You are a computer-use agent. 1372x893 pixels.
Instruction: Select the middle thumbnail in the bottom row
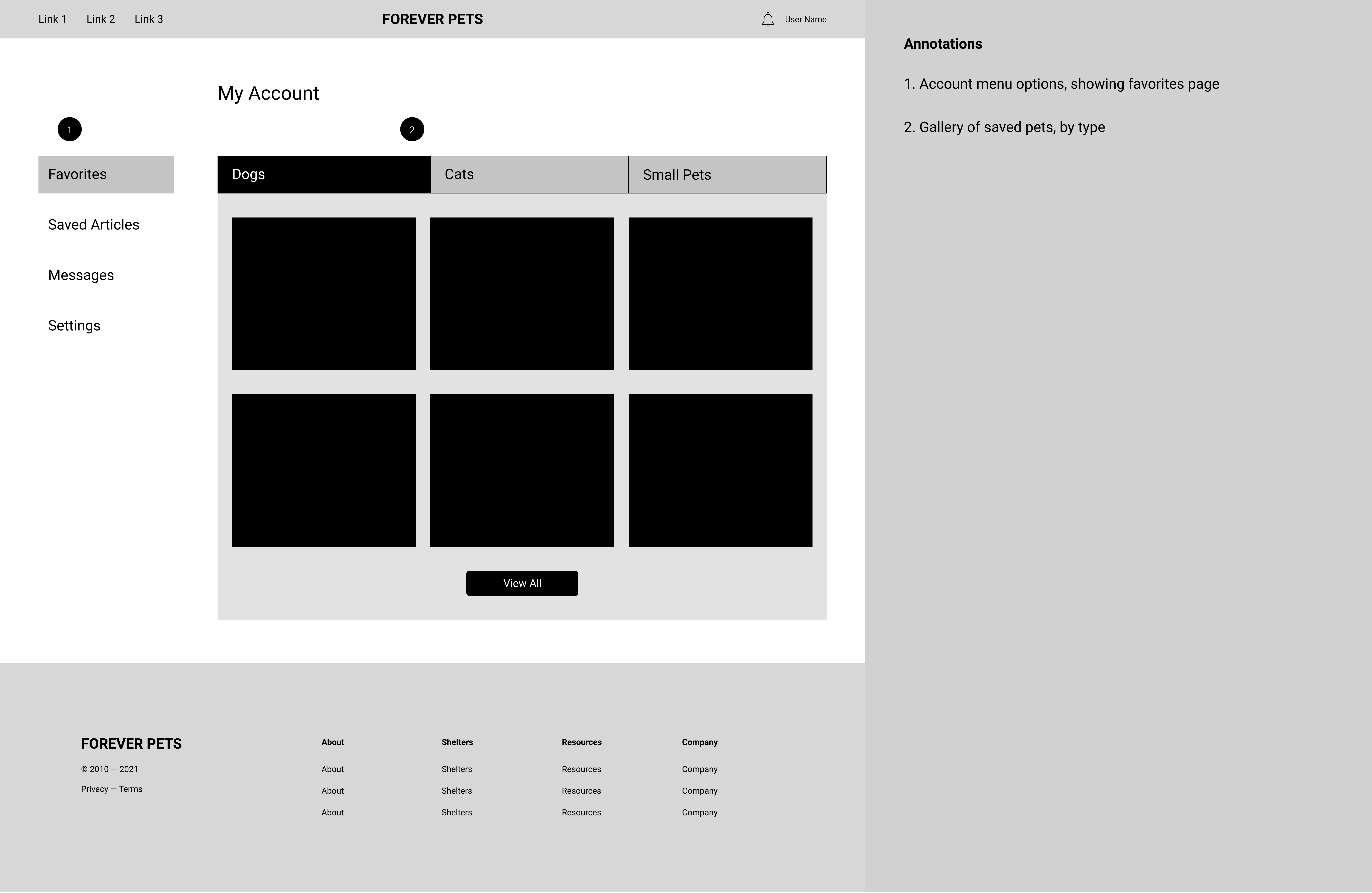[522, 470]
